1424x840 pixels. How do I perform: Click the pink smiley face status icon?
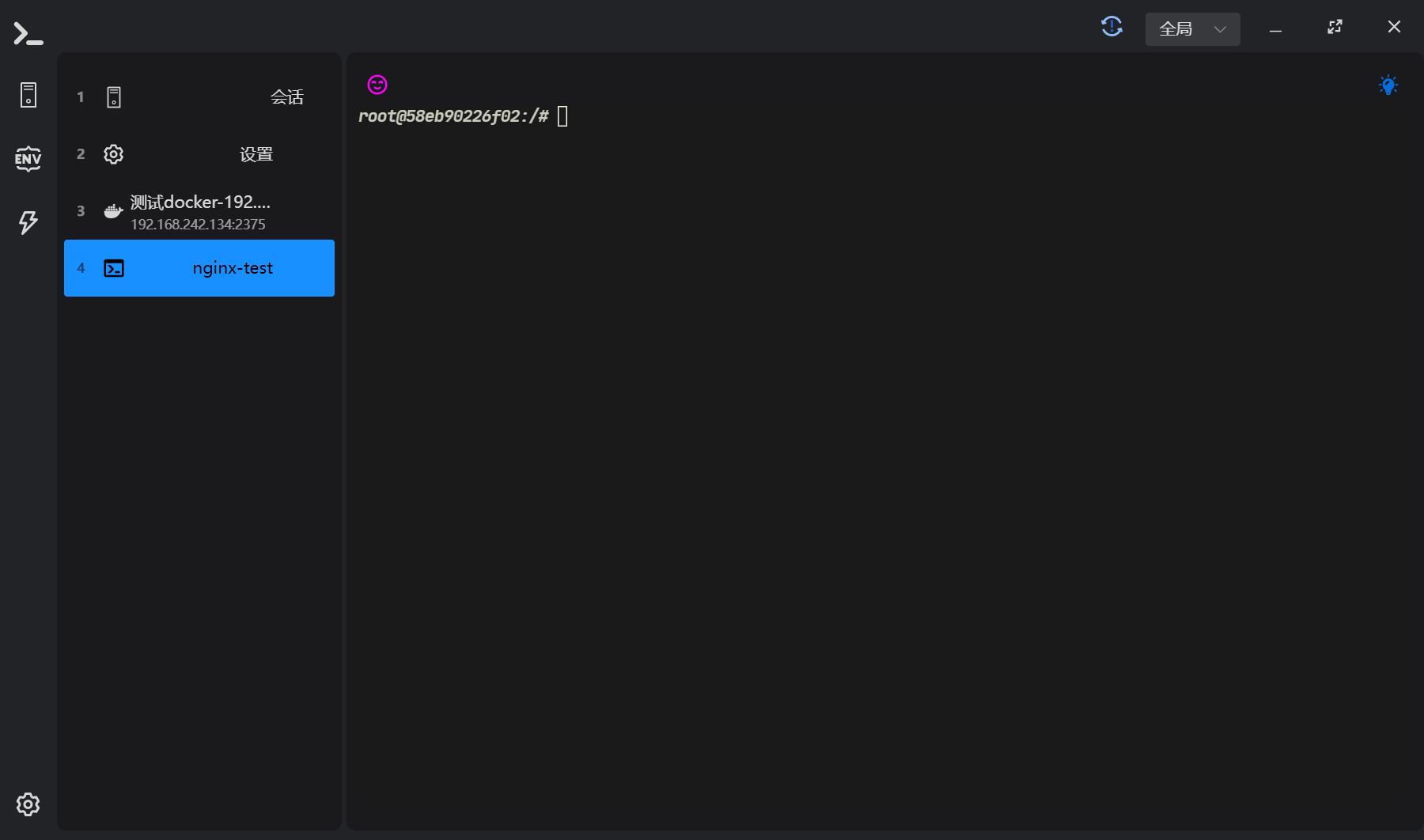coord(377,85)
